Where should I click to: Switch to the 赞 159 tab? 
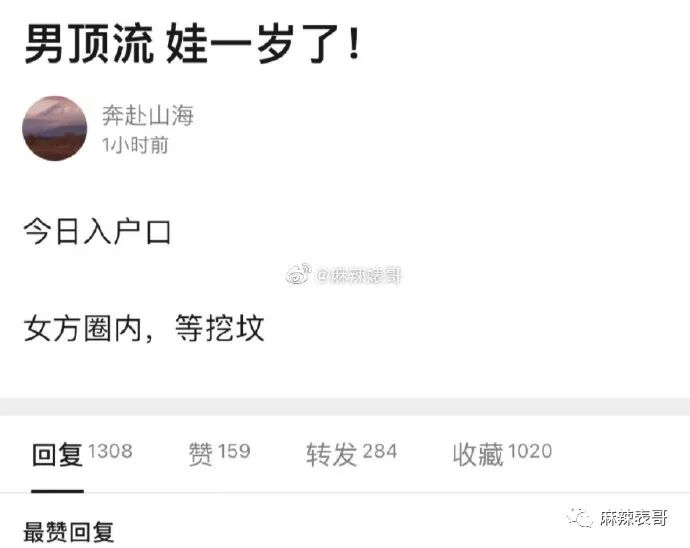[220, 454]
